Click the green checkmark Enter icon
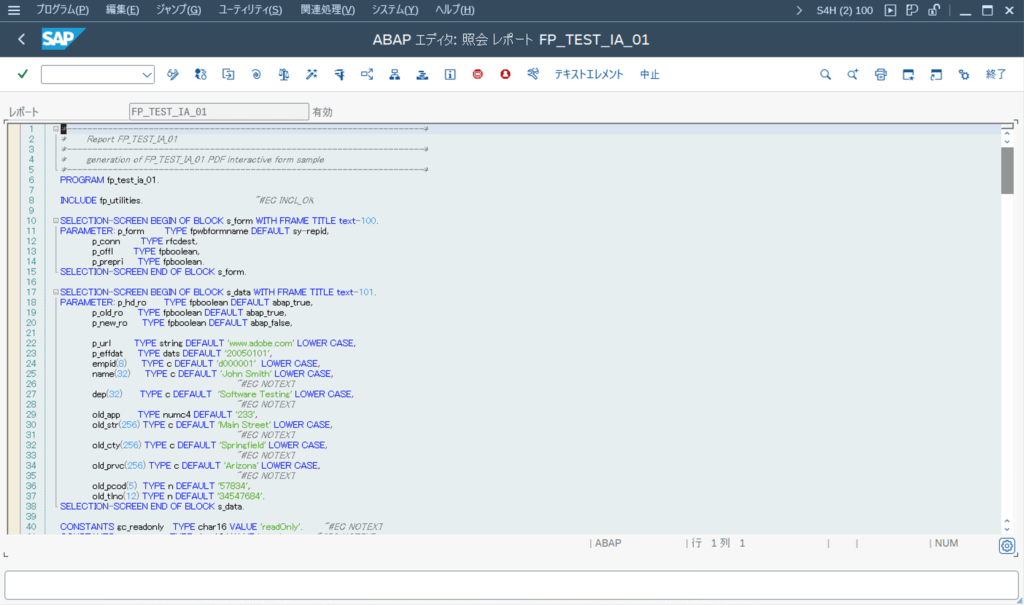 pos(23,74)
